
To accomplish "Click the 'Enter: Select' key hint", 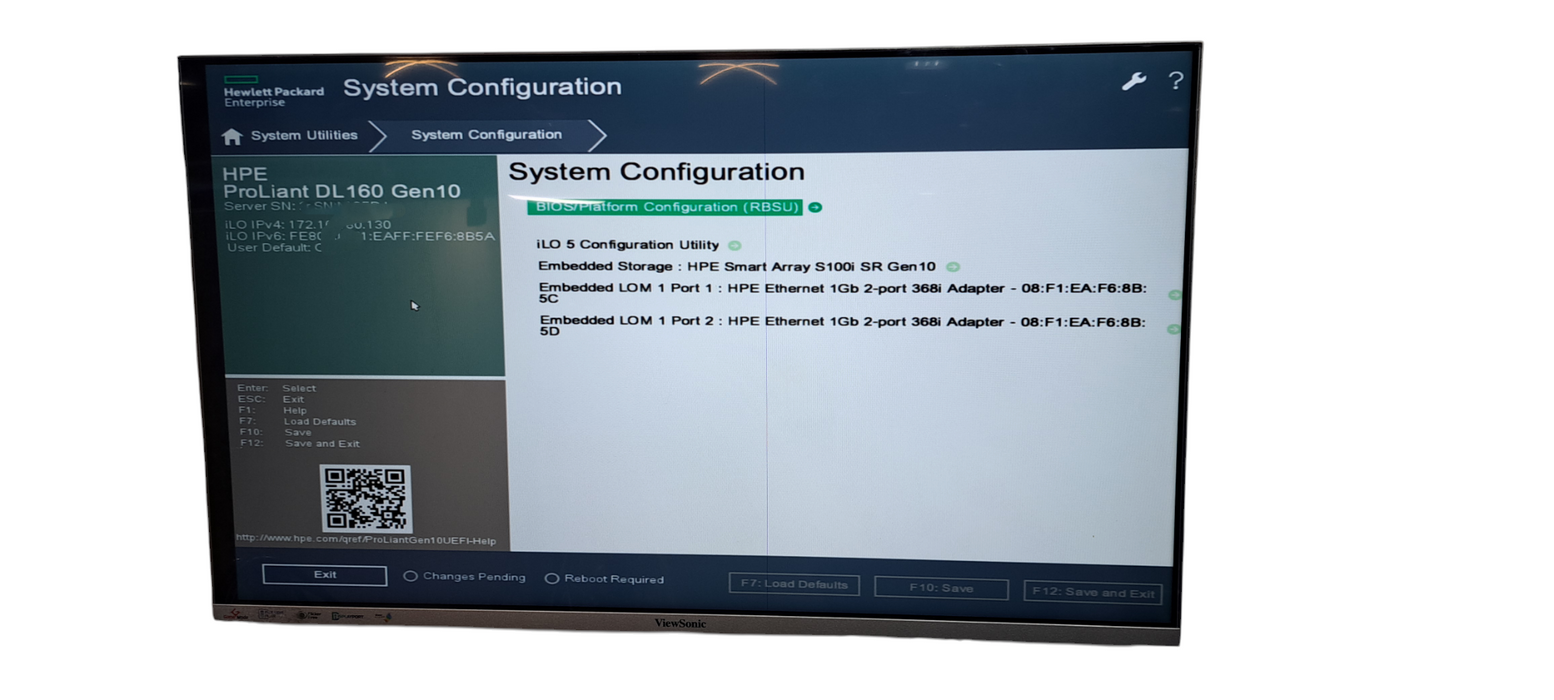I will 276,388.
